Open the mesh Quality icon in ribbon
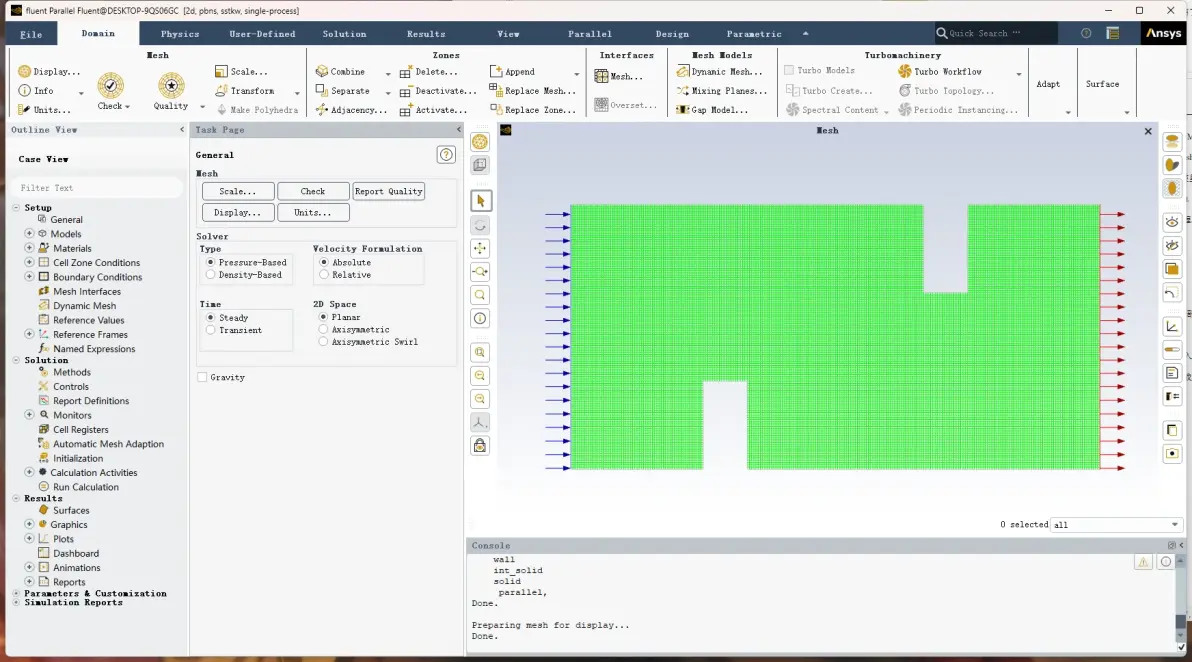The width and height of the screenshot is (1192, 662). pos(171,85)
